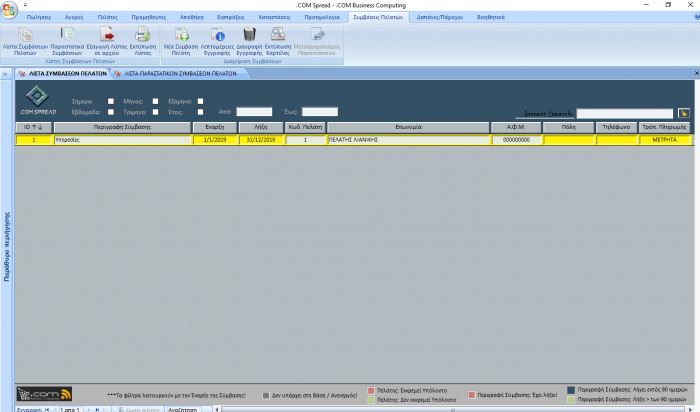This screenshot has width=700, height=412.
Task: Click the Έναρξη column header
Action: tap(215, 127)
